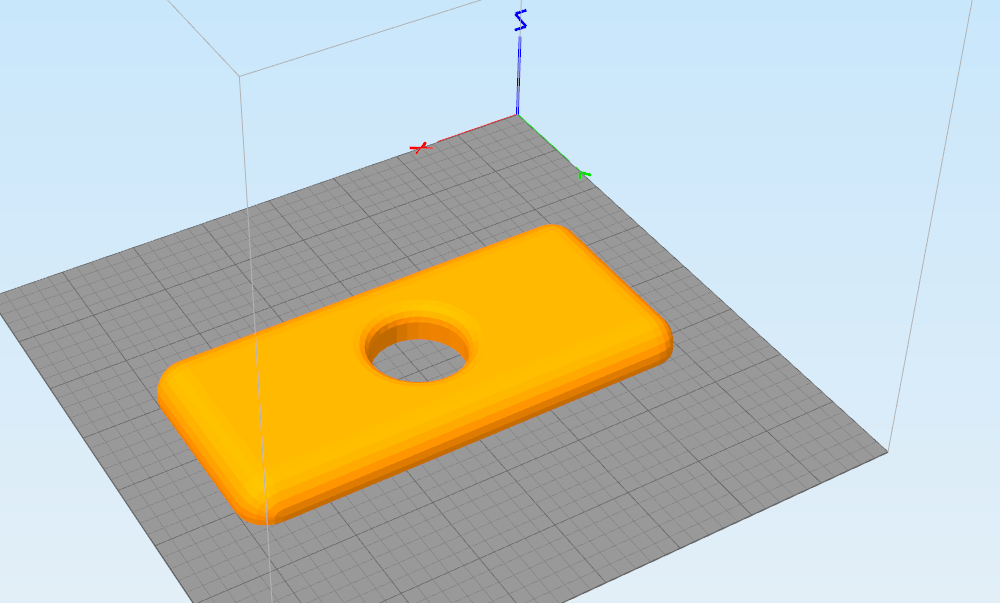Click the green Y axis label
Screen dimensions: 1000x603
point(584,174)
